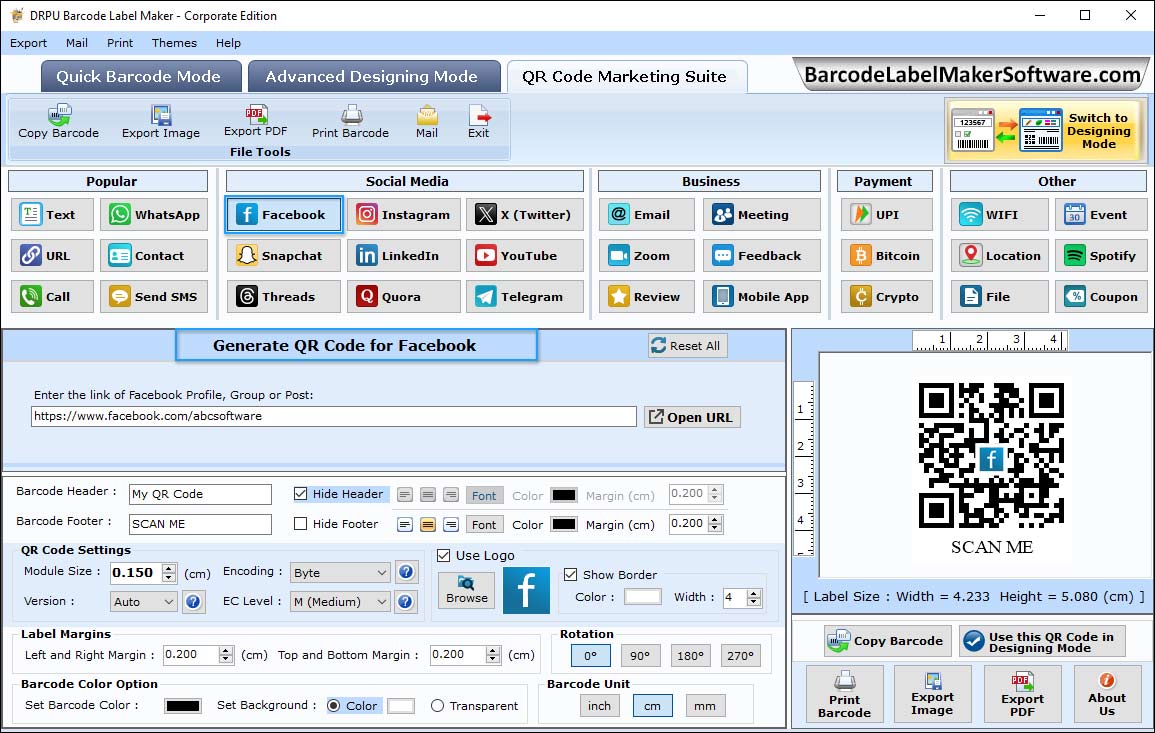Select the YouTube QR code type
The image size is (1155, 733).
[x=524, y=256]
